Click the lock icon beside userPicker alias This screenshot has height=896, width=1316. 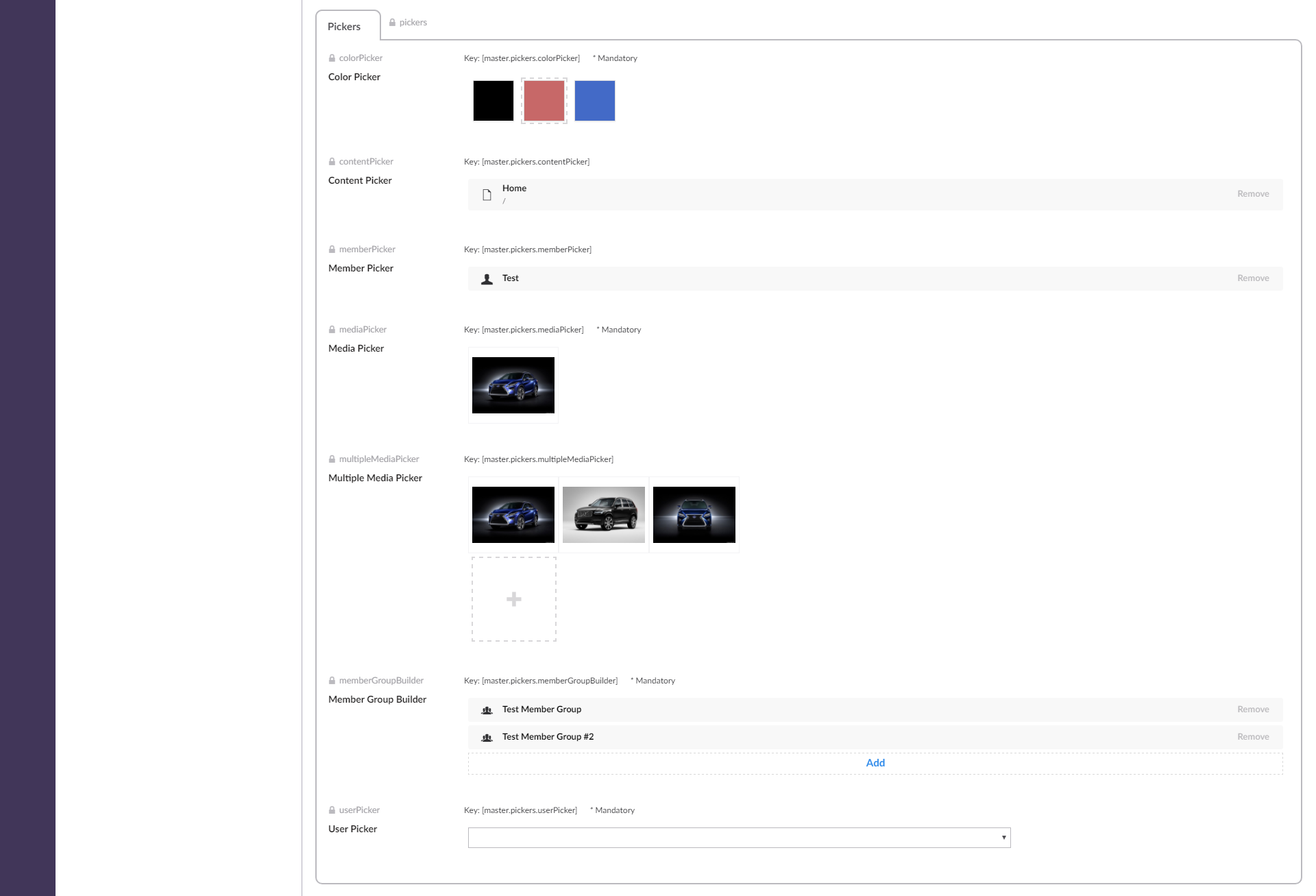332,810
